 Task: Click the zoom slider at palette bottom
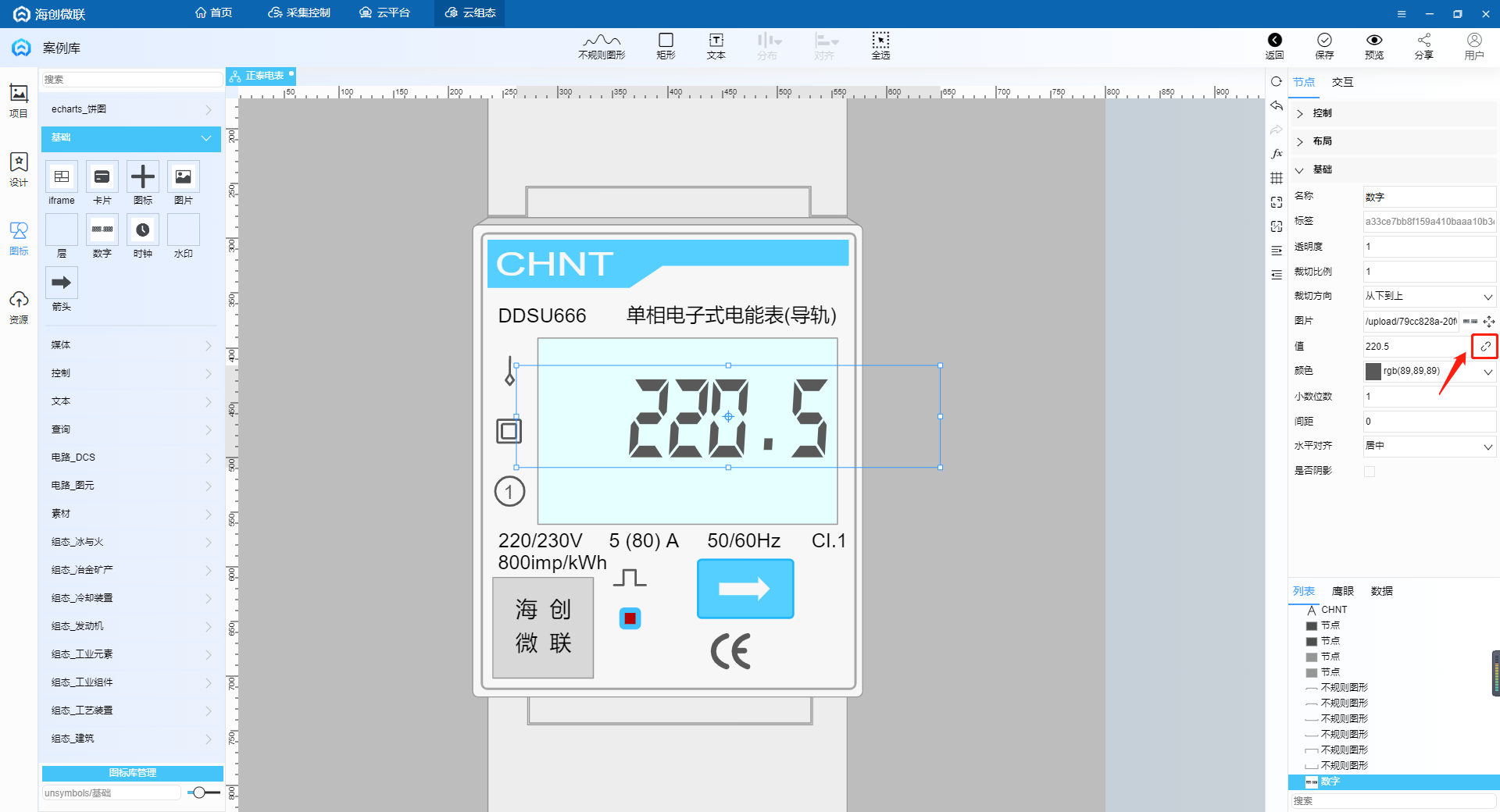pos(204,792)
